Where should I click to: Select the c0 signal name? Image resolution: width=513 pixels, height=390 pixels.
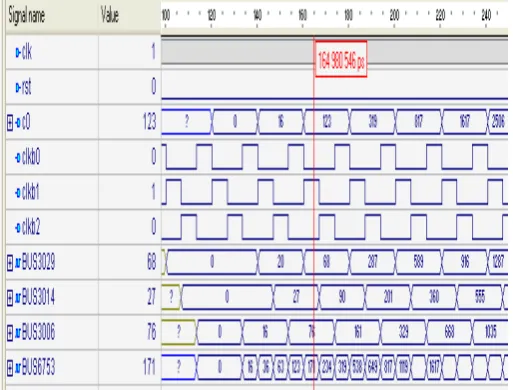point(26,122)
